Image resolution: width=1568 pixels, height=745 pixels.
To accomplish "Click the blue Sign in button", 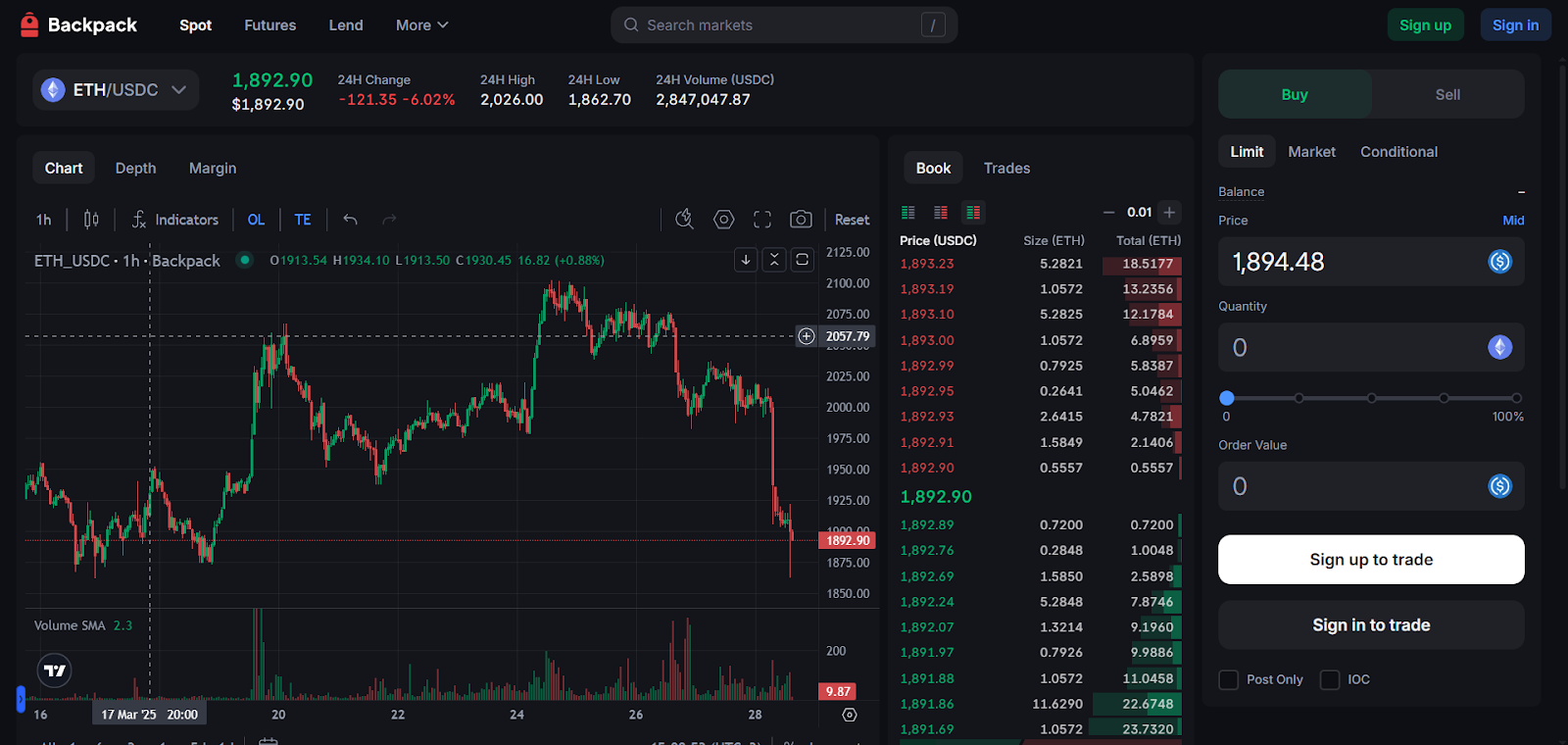I will (x=1515, y=25).
